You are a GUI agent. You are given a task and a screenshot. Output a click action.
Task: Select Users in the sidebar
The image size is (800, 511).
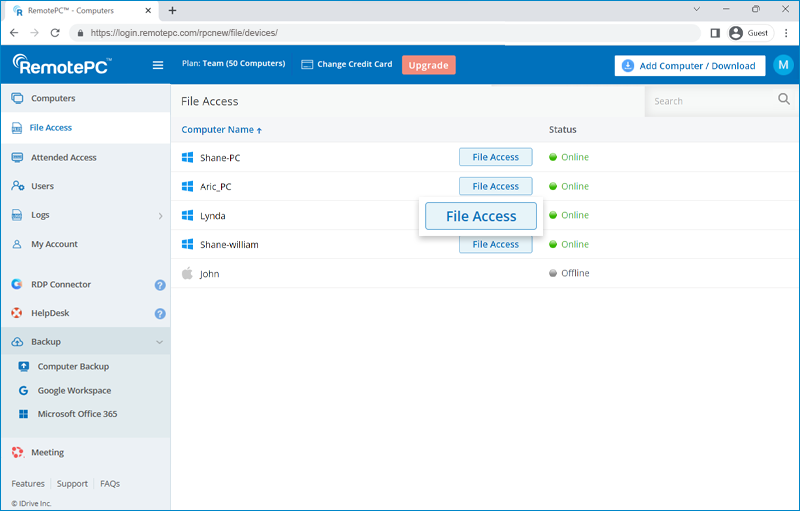(x=42, y=186)
